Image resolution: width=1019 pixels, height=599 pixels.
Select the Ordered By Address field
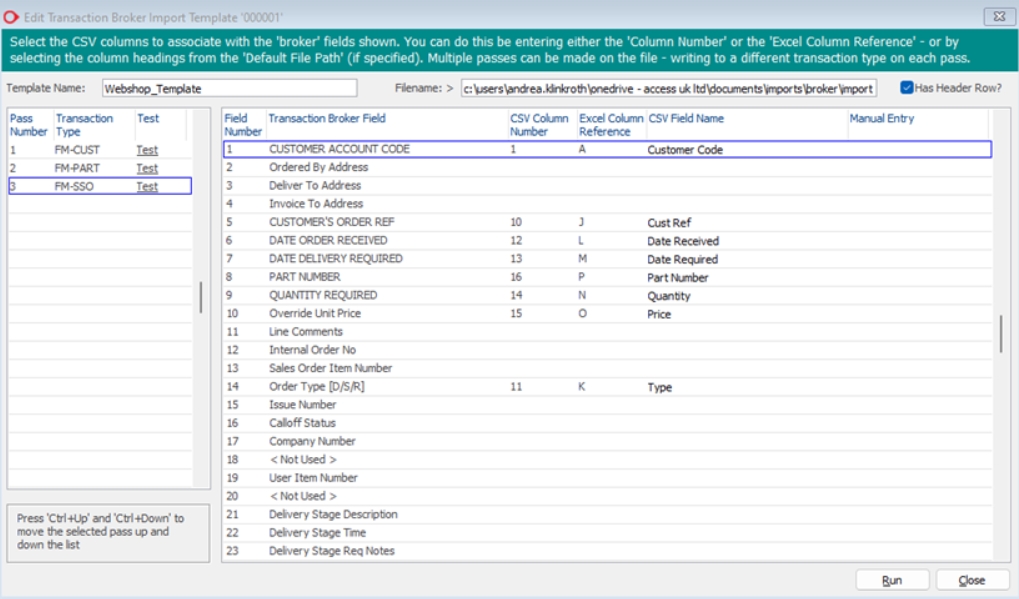pyautogui.click(x=608, y=168)
